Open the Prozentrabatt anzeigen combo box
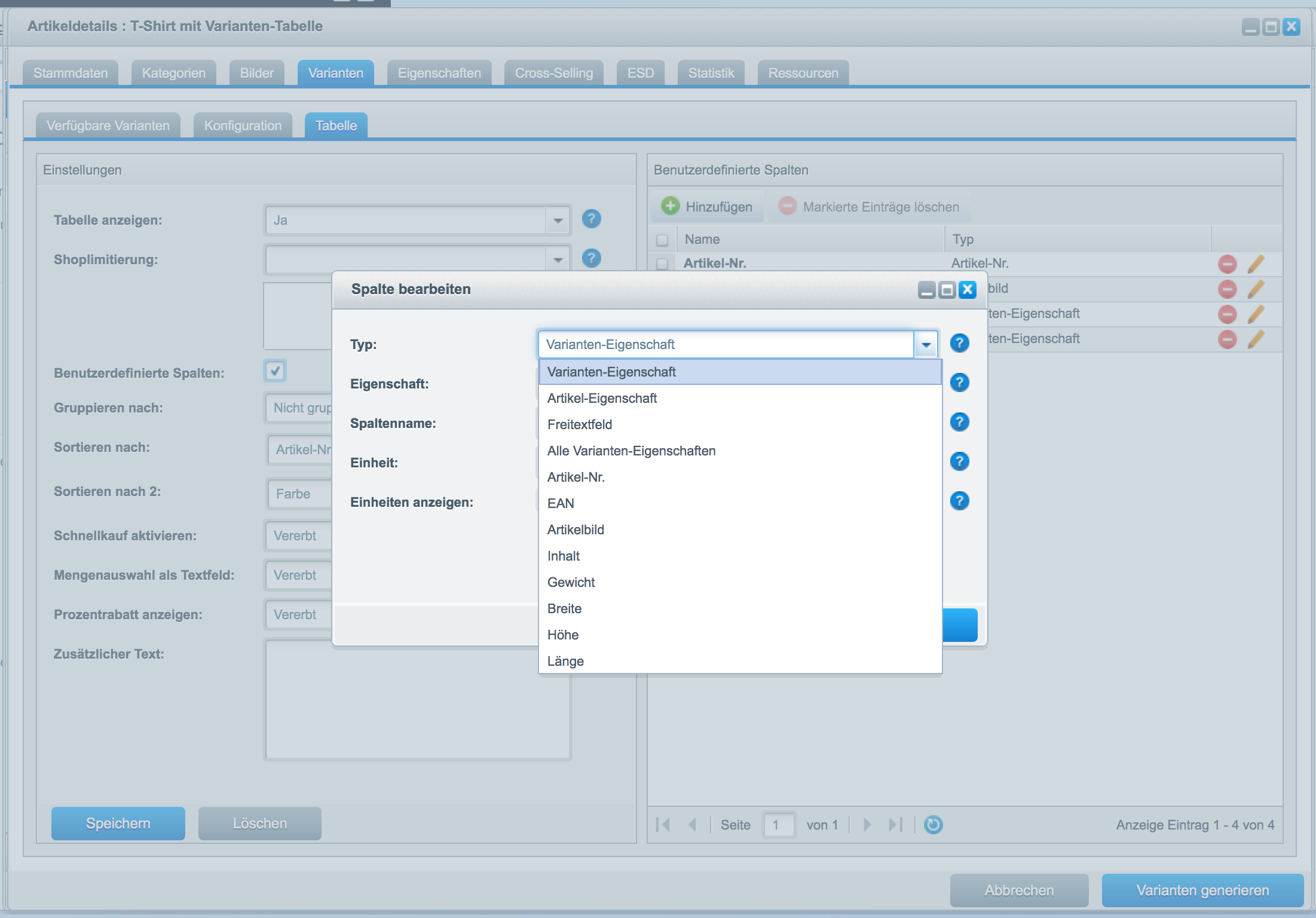1316x918 pixels. (299, 614)
